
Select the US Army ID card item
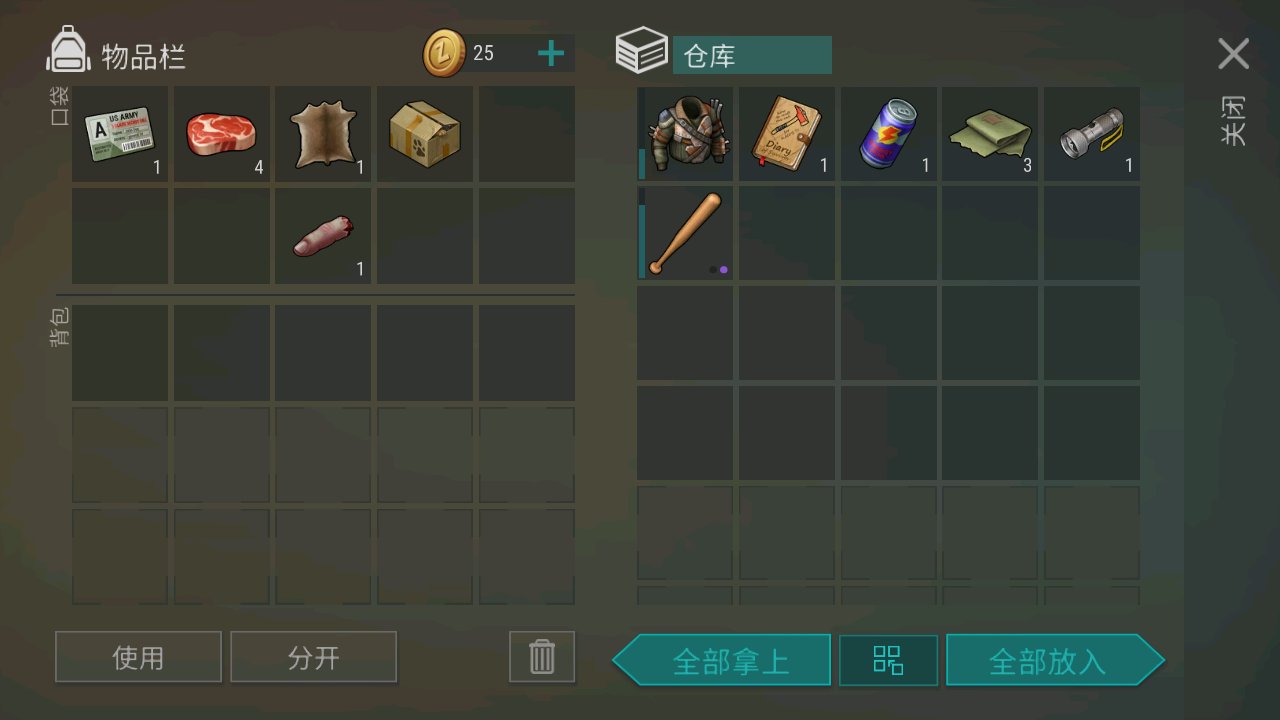coord(120,133)
